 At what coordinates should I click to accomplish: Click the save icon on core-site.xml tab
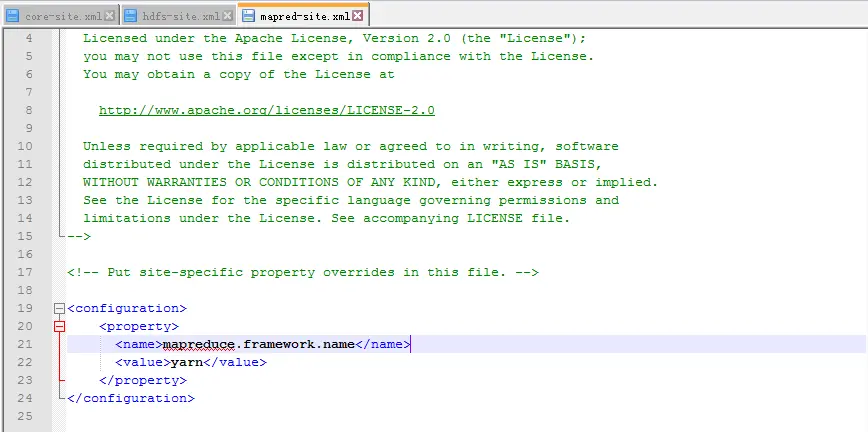click(12, 16)
